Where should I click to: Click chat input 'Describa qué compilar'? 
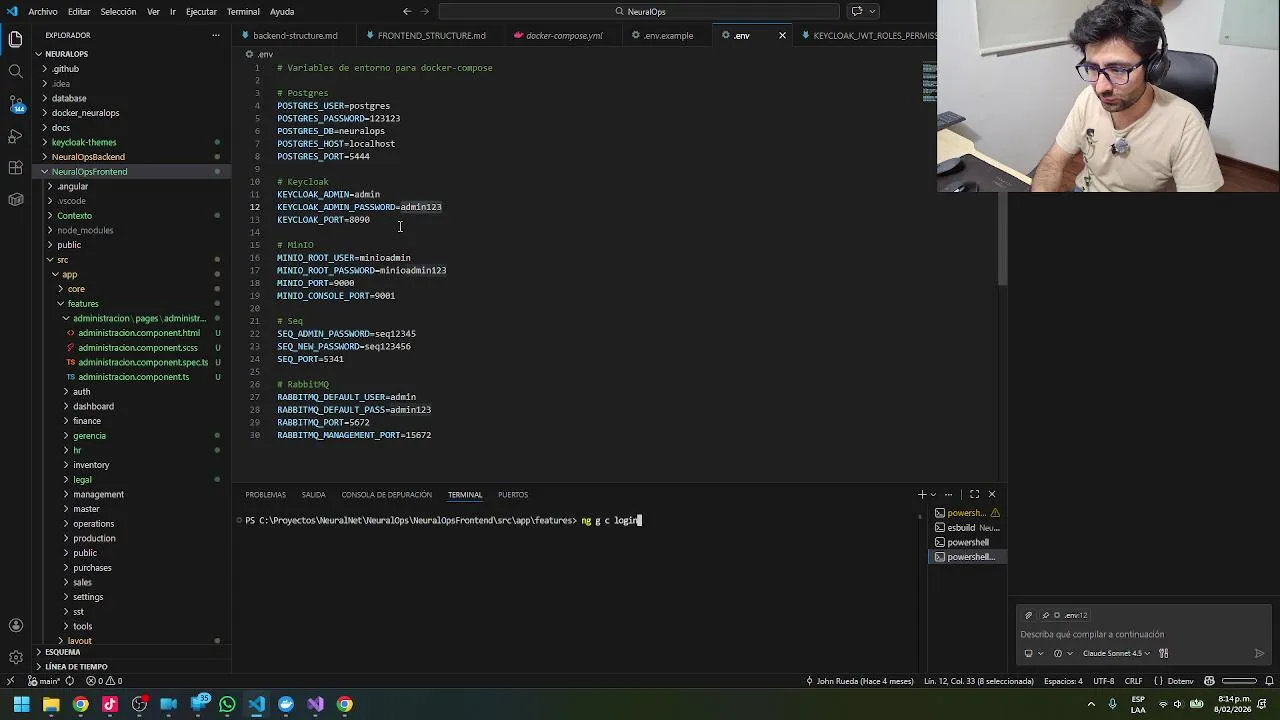[1143, 634]
